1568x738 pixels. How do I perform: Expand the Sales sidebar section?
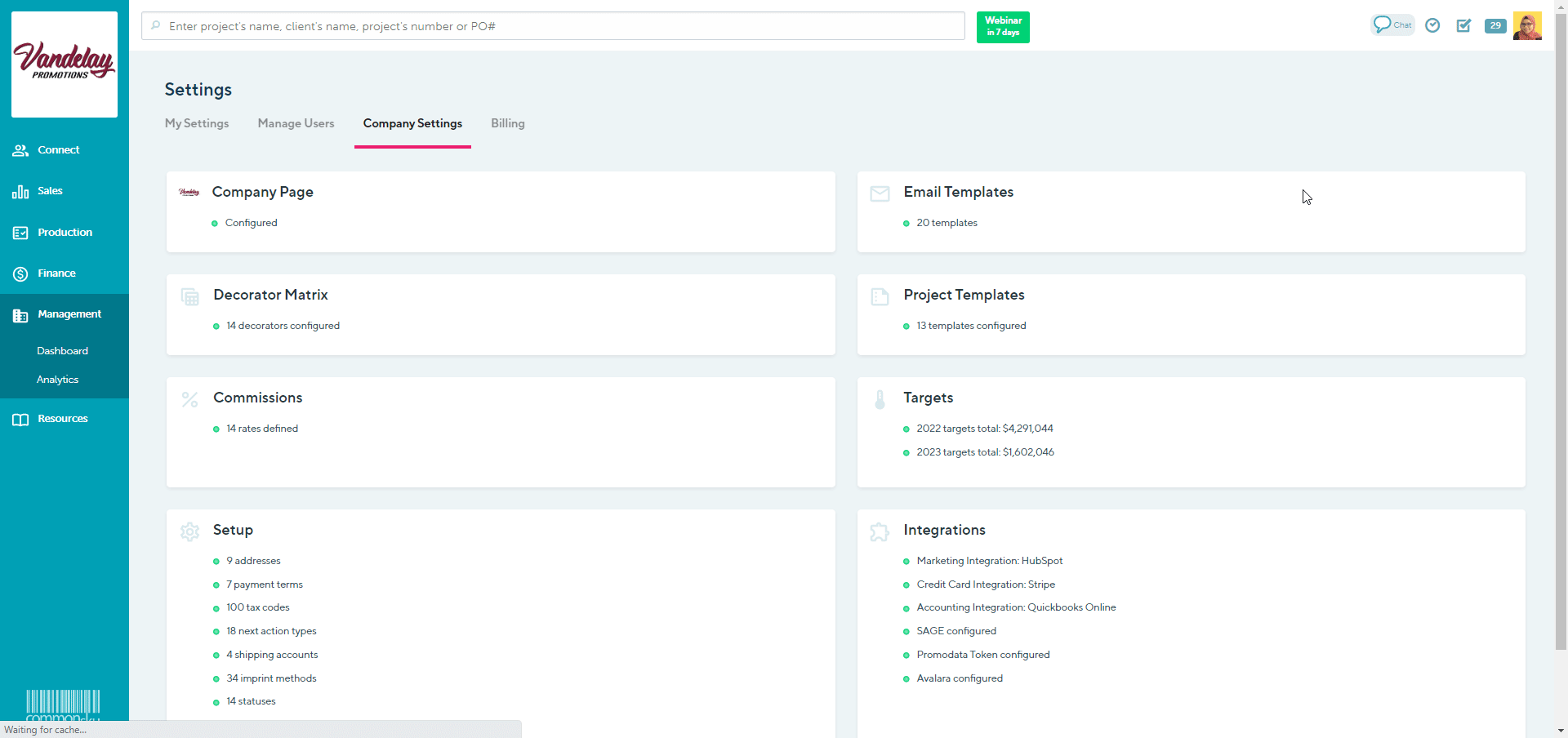[x=50, y=191]
